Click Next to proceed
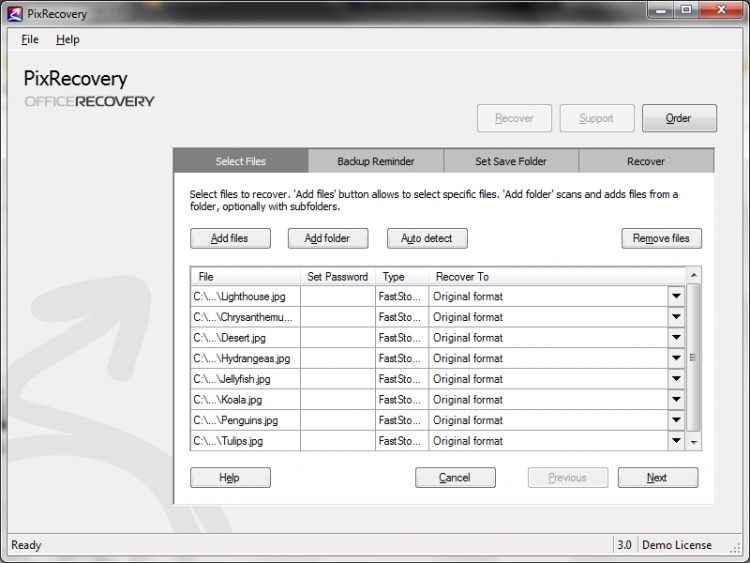 [657, 478]
